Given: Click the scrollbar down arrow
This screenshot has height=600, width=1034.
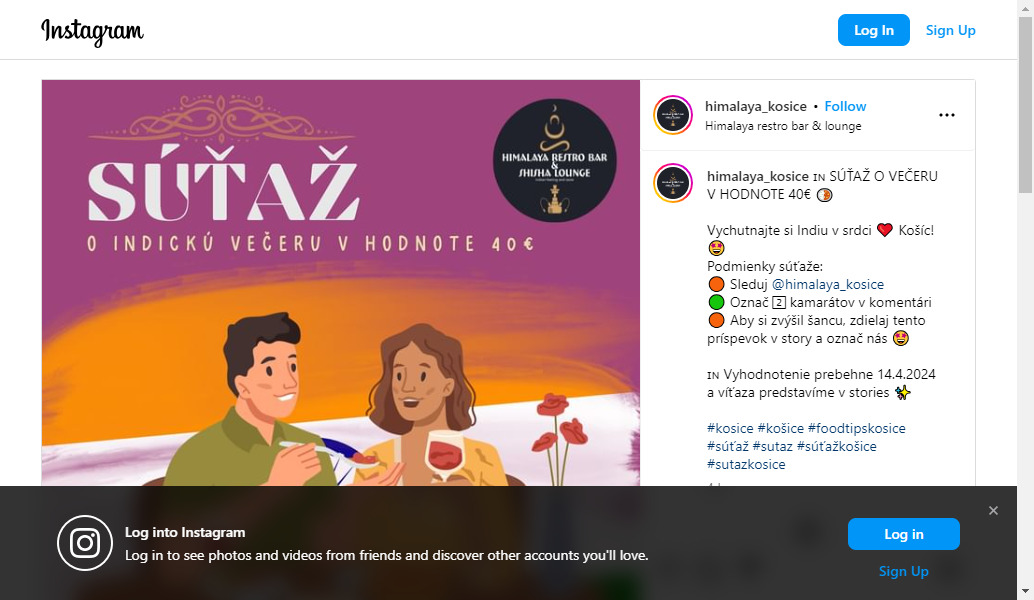Looking at the screenshot, I should click(1025, 591).
